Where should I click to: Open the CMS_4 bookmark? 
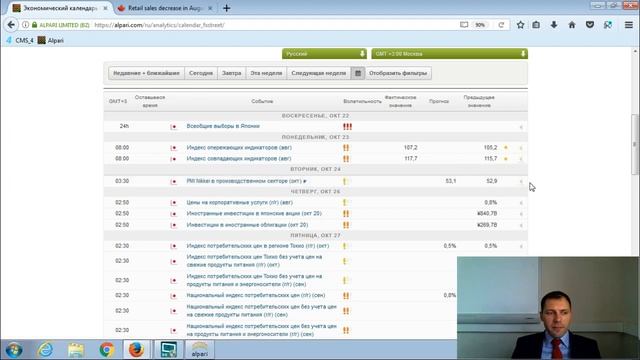[20, 40]
